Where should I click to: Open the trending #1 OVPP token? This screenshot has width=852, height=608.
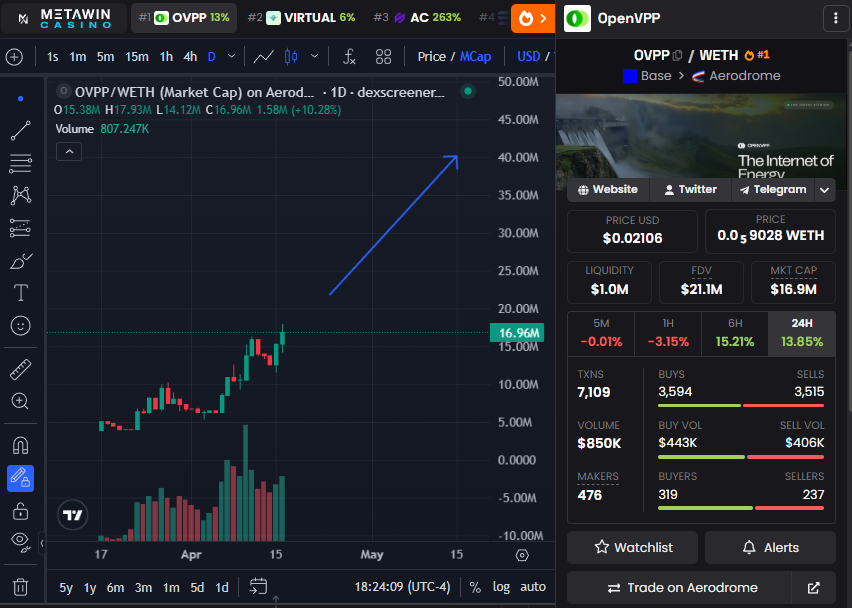(x=184, y=18)
